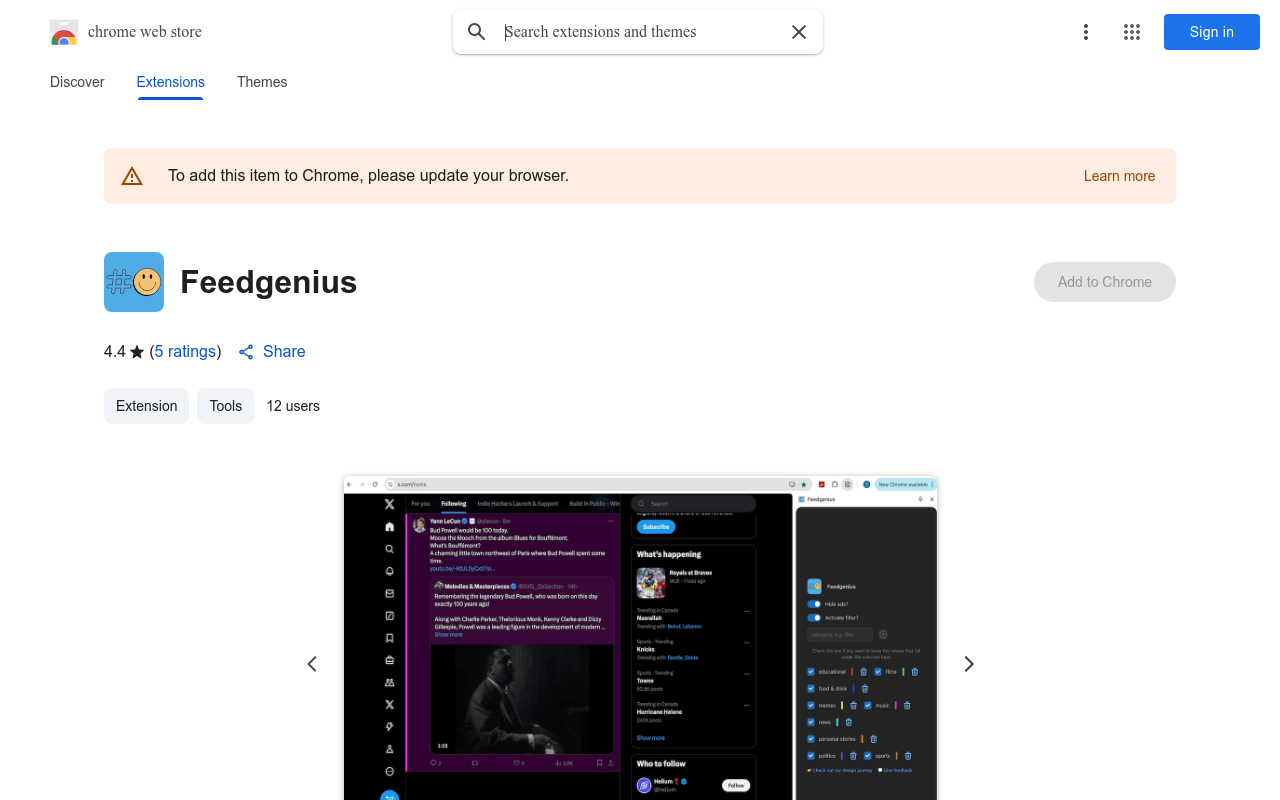Show next screenshot with right chevron
This screenshot has height=800, width=1280.
tap(968, 664)
